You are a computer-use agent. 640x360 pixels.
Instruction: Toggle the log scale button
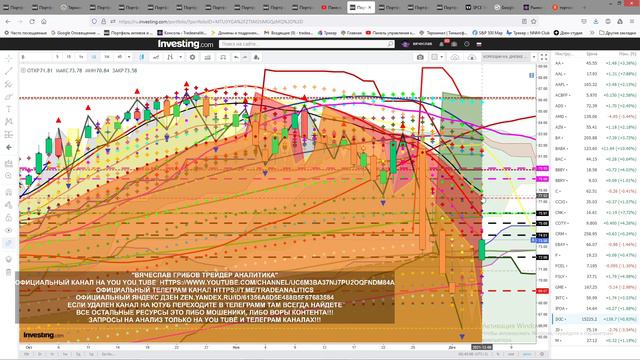pyautogui.click(x=511, y=354)
